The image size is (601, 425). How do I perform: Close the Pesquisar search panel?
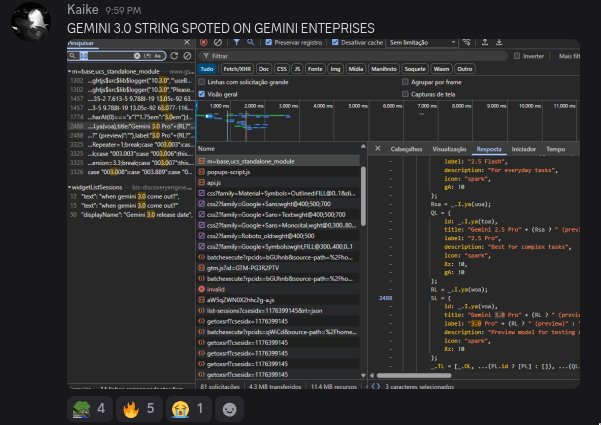187,43
